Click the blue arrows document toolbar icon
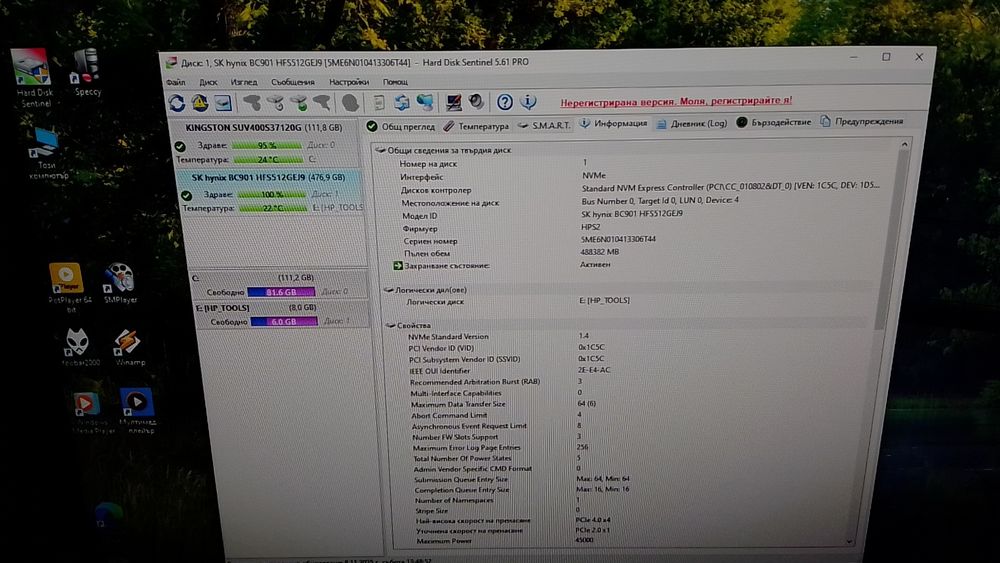 [401, 103]
